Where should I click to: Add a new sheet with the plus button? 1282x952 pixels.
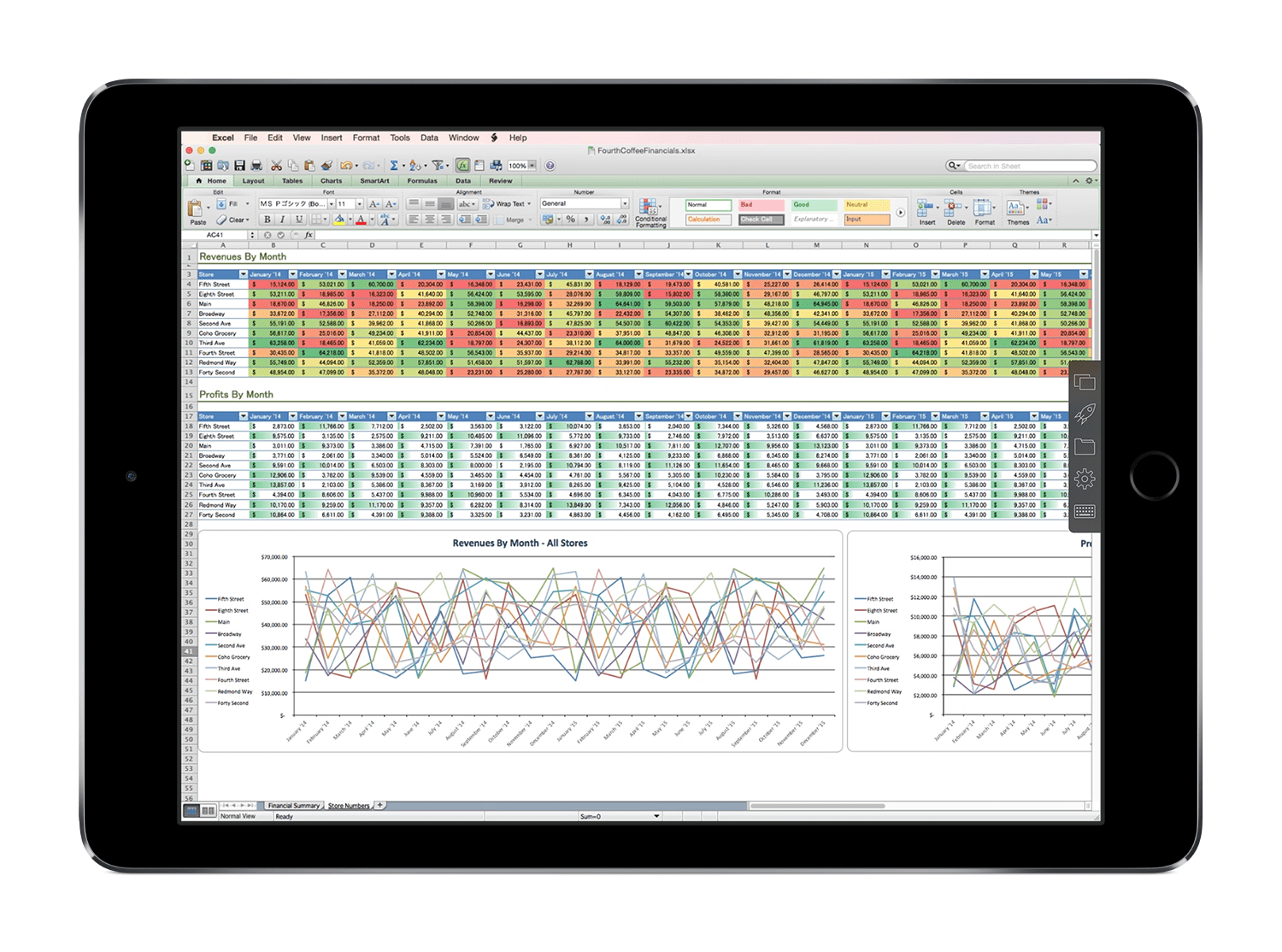380,805
